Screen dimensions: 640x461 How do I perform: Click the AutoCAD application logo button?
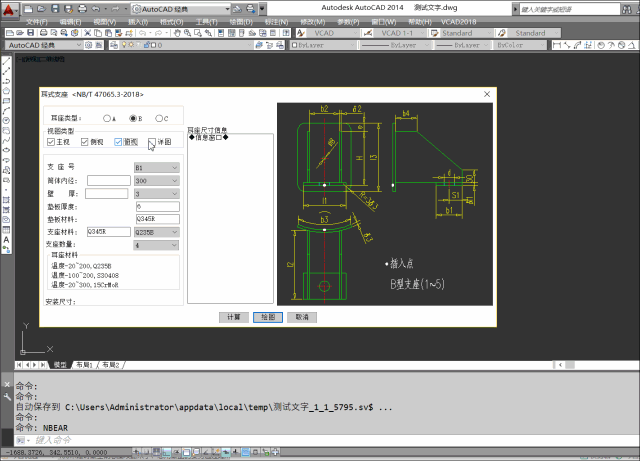tap(11, 8)
